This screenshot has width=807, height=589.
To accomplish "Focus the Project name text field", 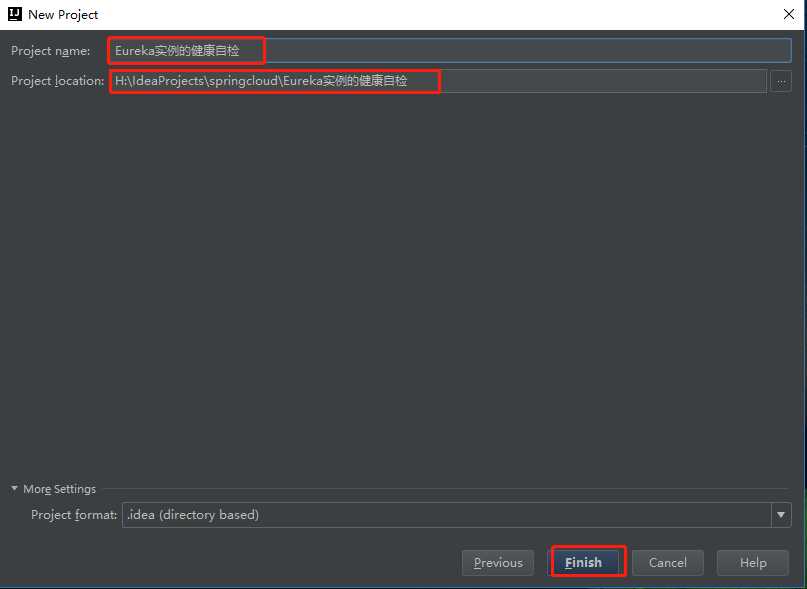I will 520,51.
